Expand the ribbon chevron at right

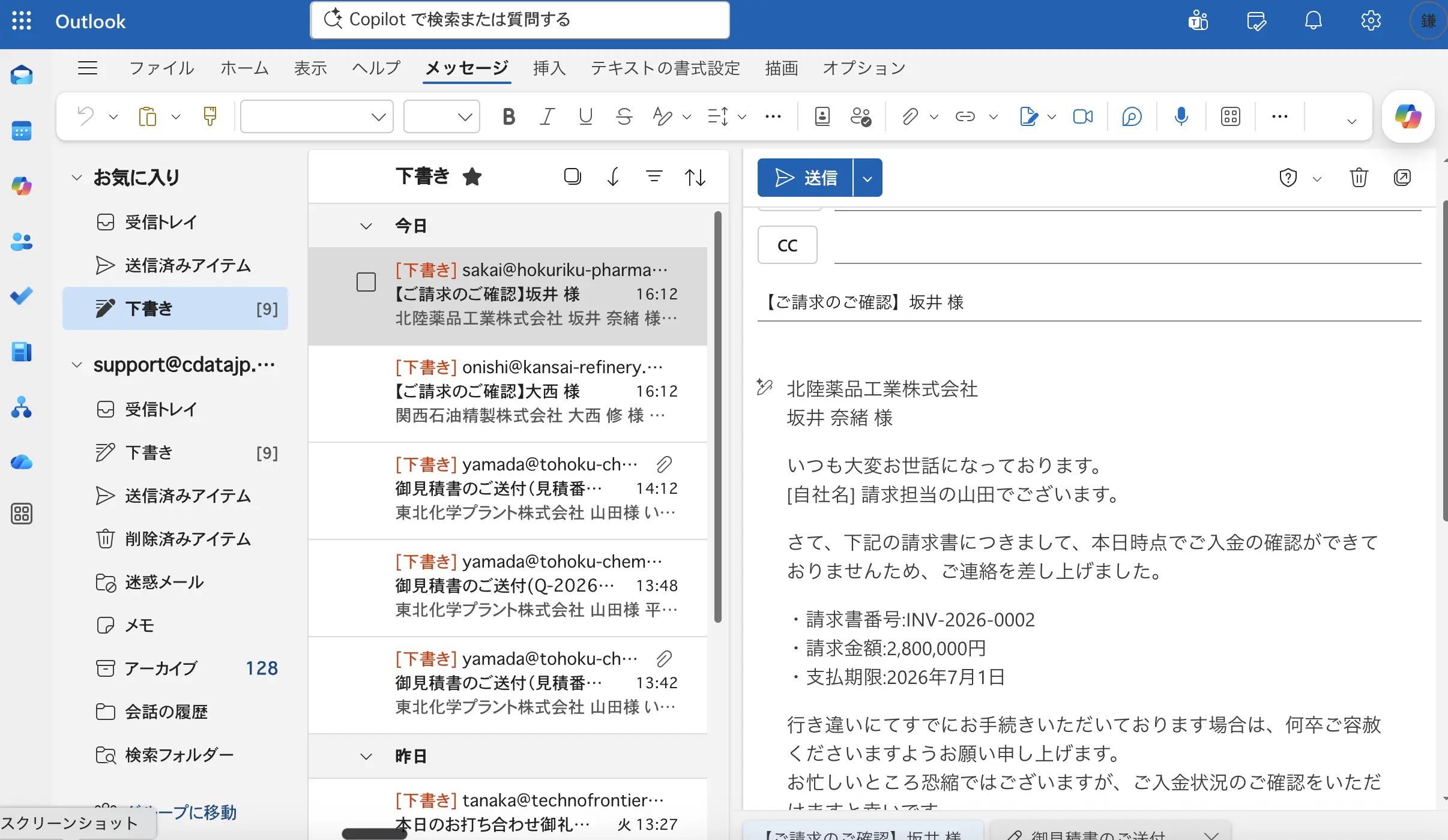1352,121
